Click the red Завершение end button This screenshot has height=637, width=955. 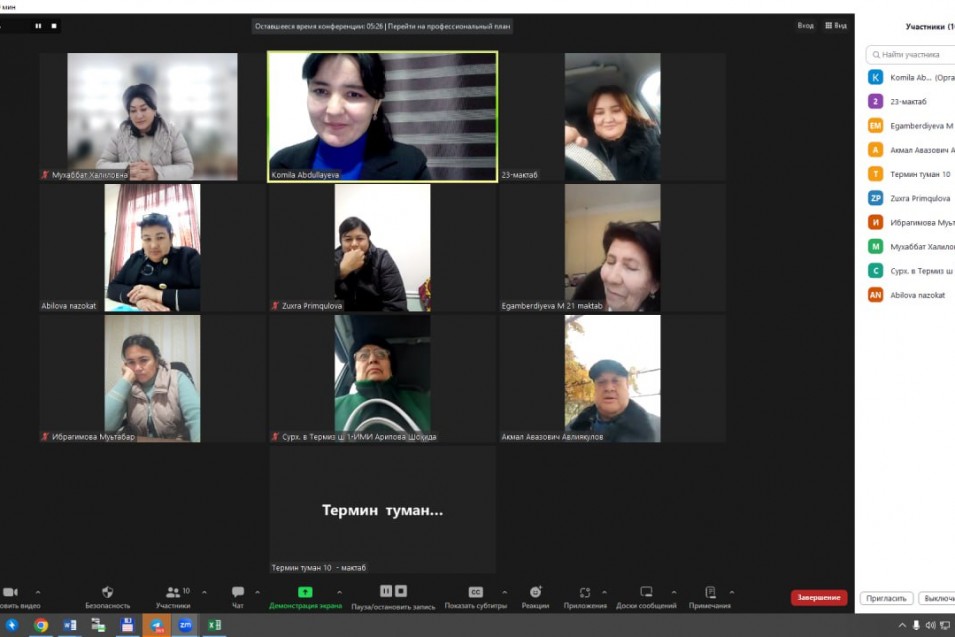(x=819, y=598)
